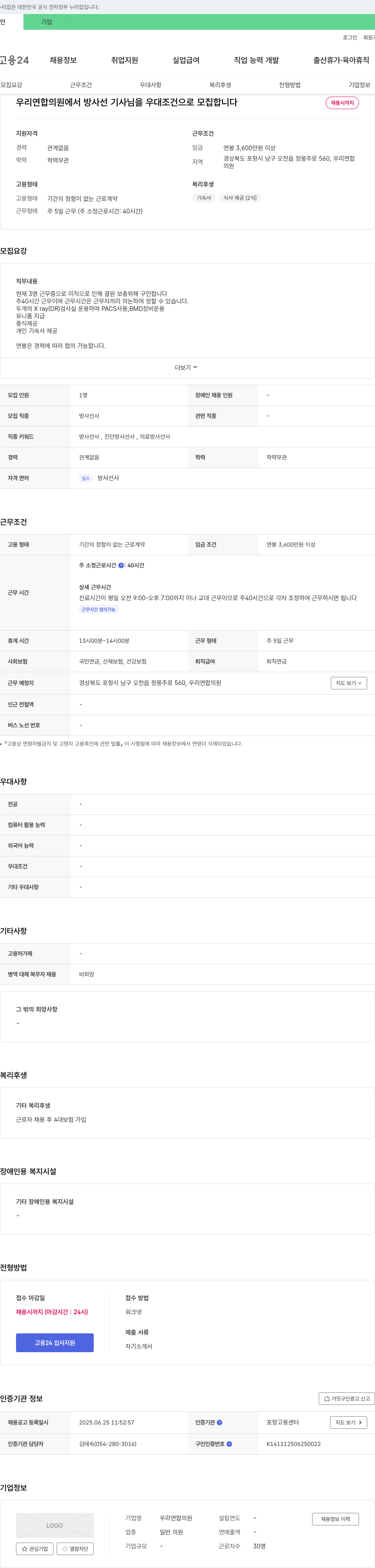Open the 취업지원 main menu
This screenshot has height=1568, width=375.
click(125, 60)
